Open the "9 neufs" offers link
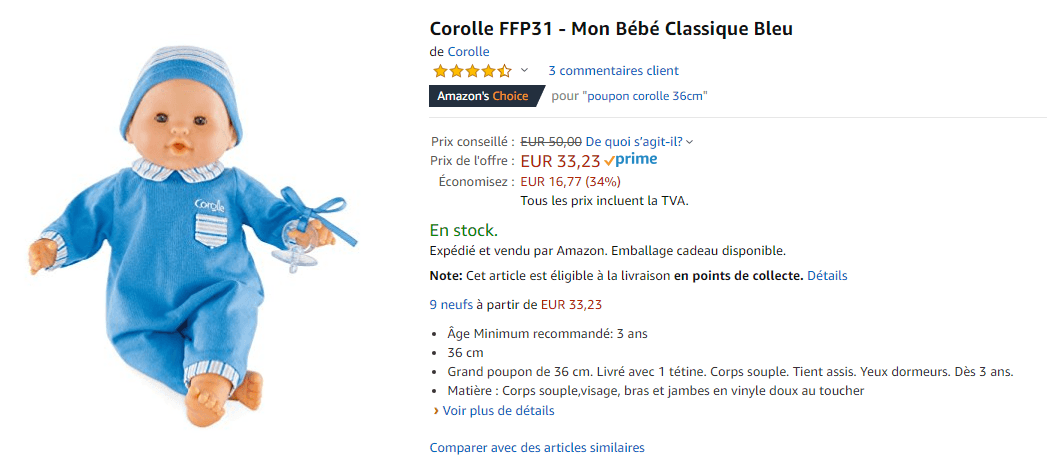 pyautogui.click(x=451, y=305)
